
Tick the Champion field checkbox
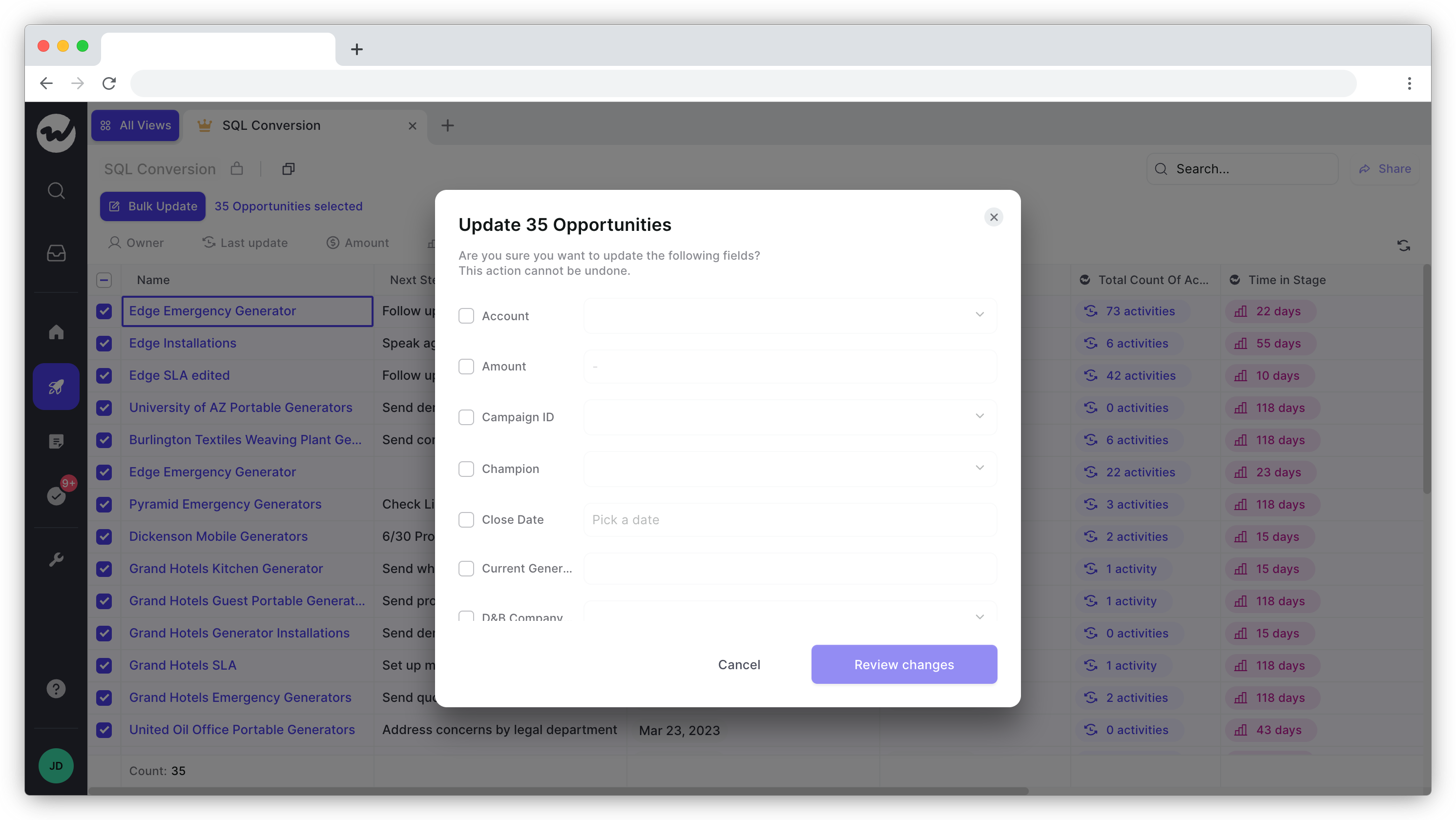[x=466, y=469]
